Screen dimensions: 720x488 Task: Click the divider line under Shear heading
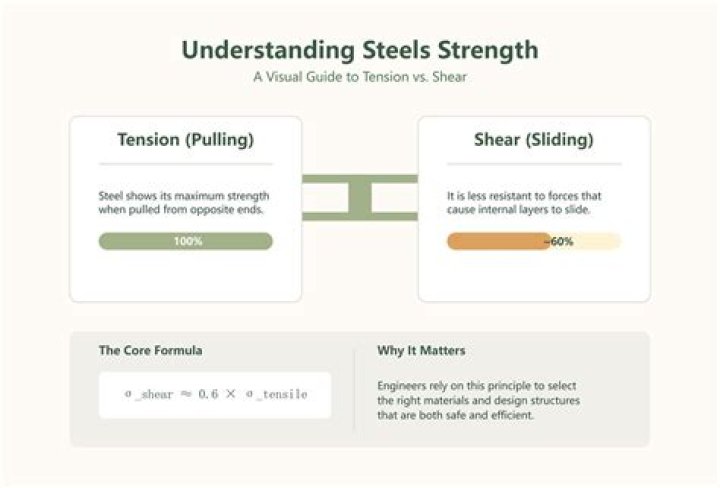point(534,163)
